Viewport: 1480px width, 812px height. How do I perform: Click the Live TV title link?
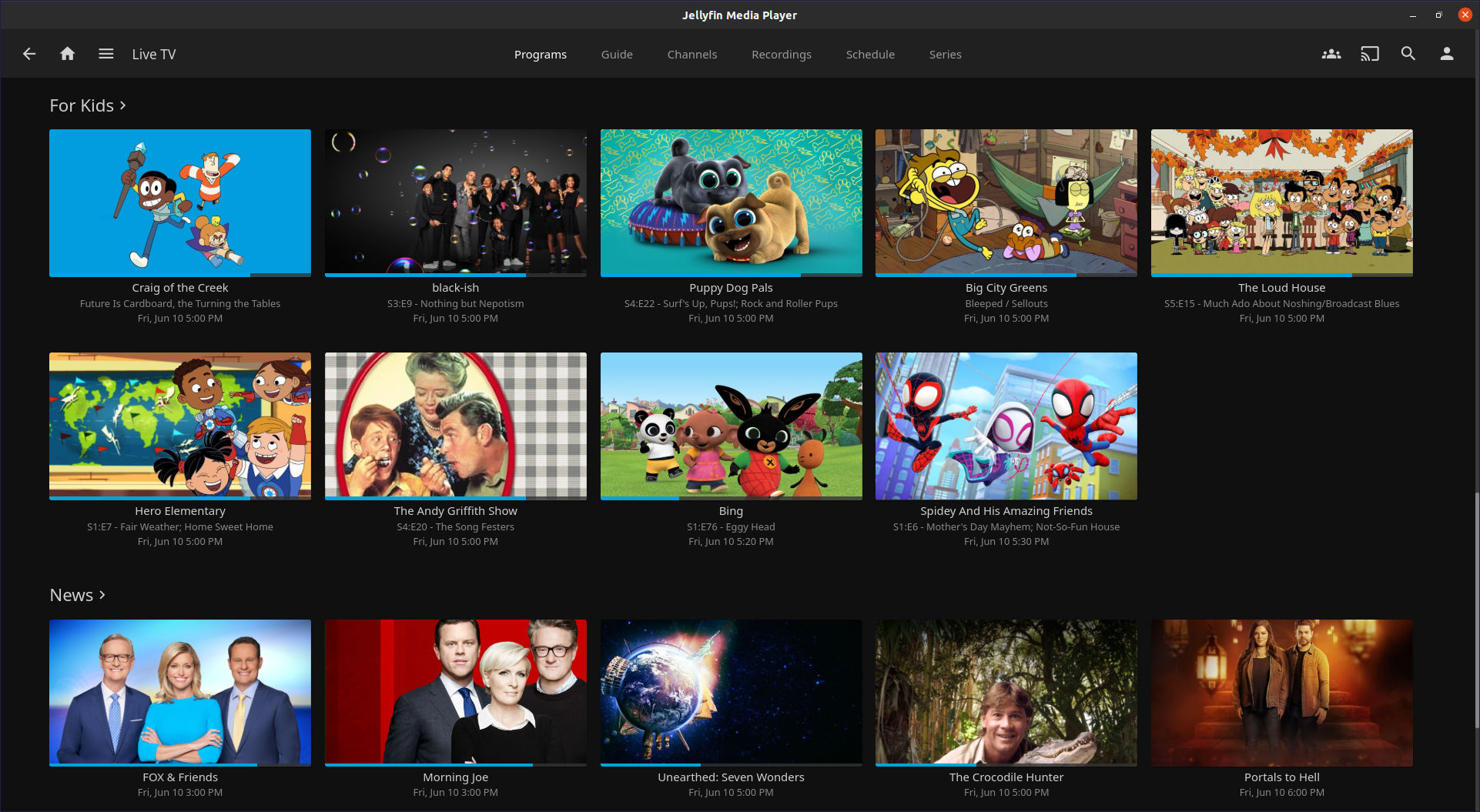154,54
